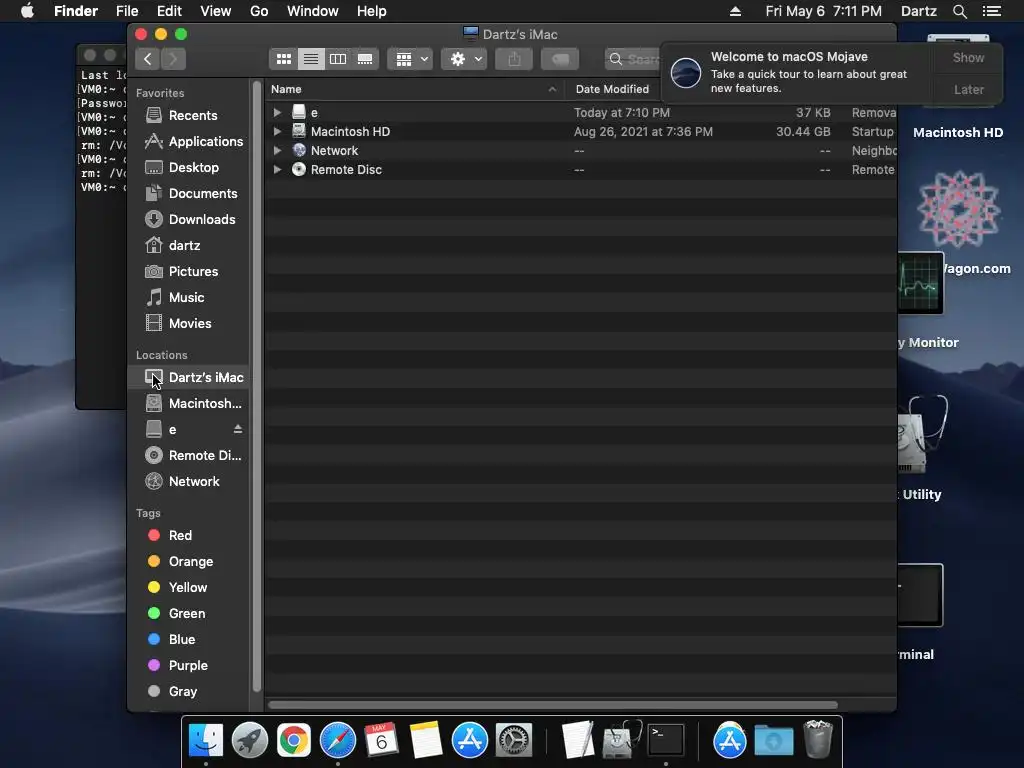Open Movies in the sidebar
Screen dimensions: 1024x768
coord(189,324)
